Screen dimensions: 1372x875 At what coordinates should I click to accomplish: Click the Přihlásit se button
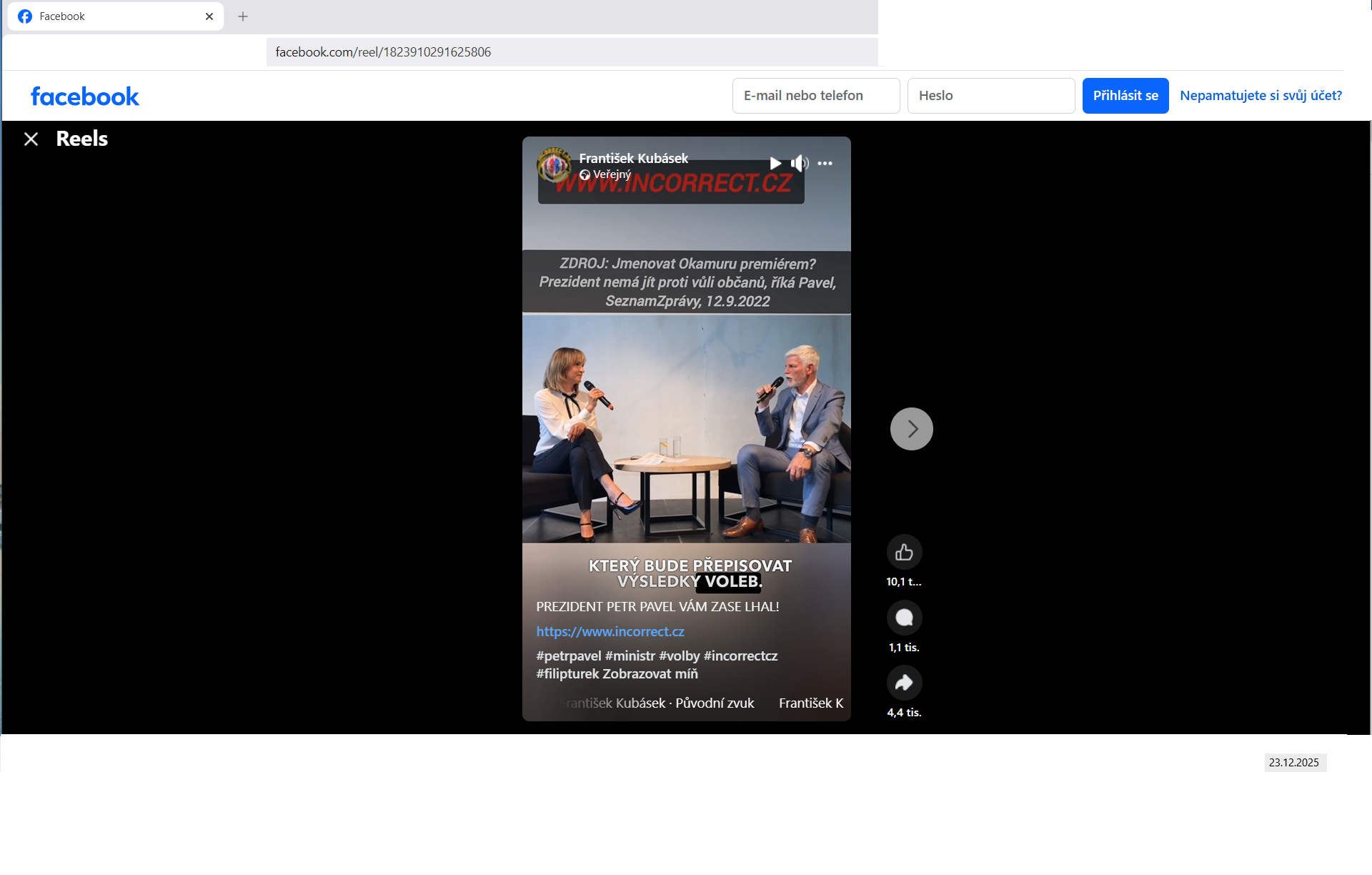click(1125, 96)
